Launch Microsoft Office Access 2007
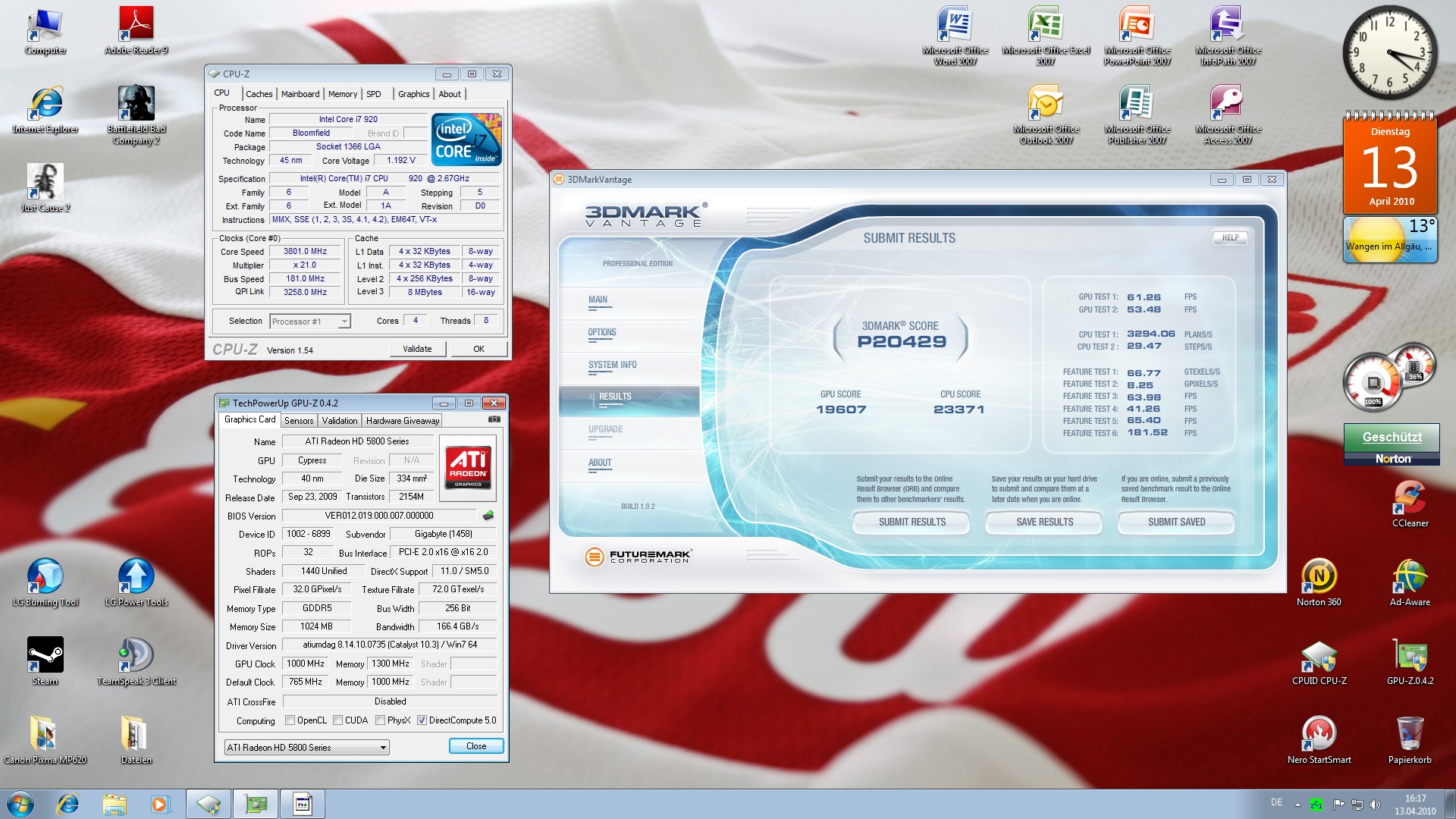Viewport: 1456px width, 819px height. pyautogui.click(x=1228, y=115)
